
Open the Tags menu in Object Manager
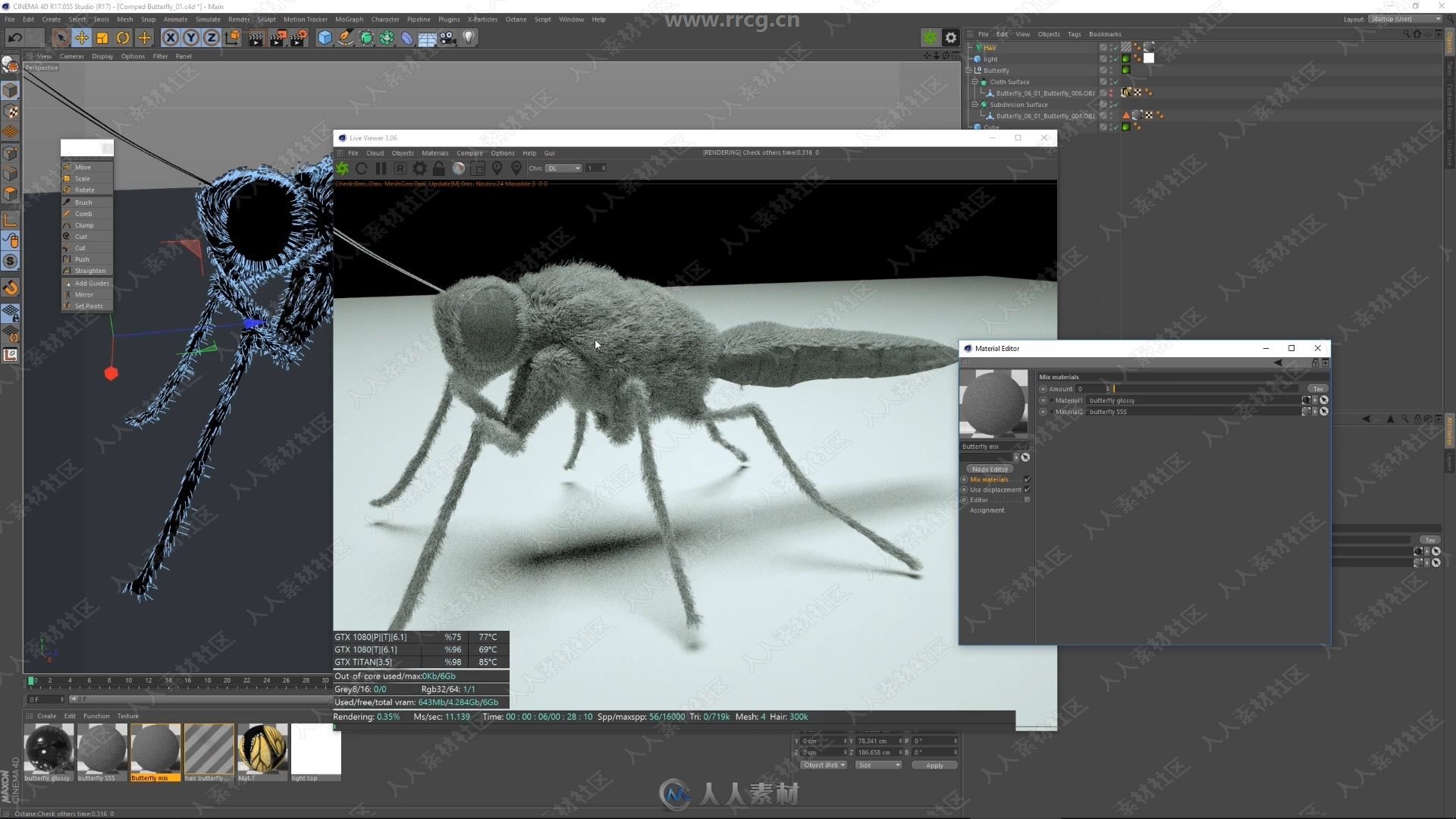click(1074, 34)
